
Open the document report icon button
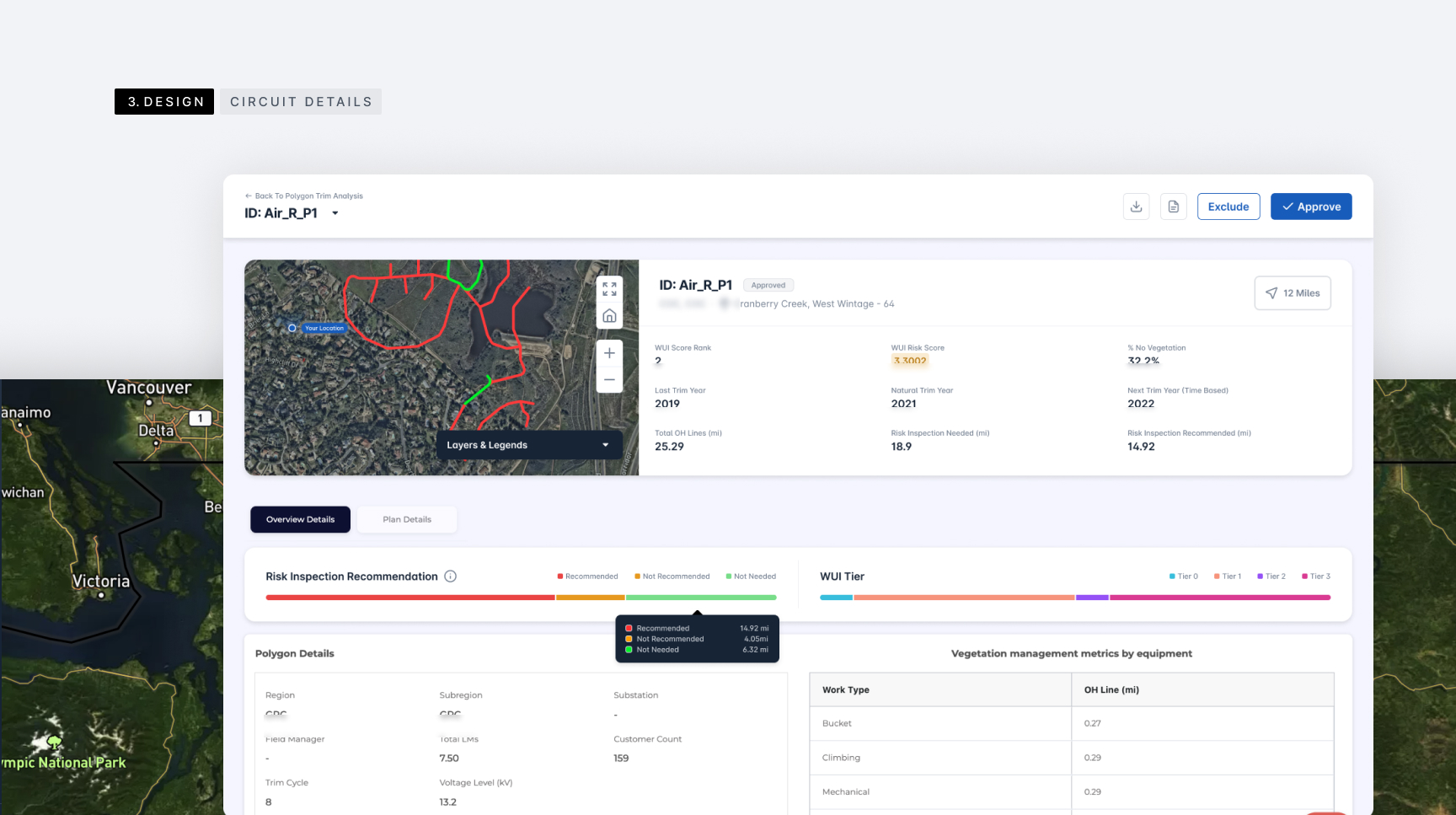[x=1173, y=206]
